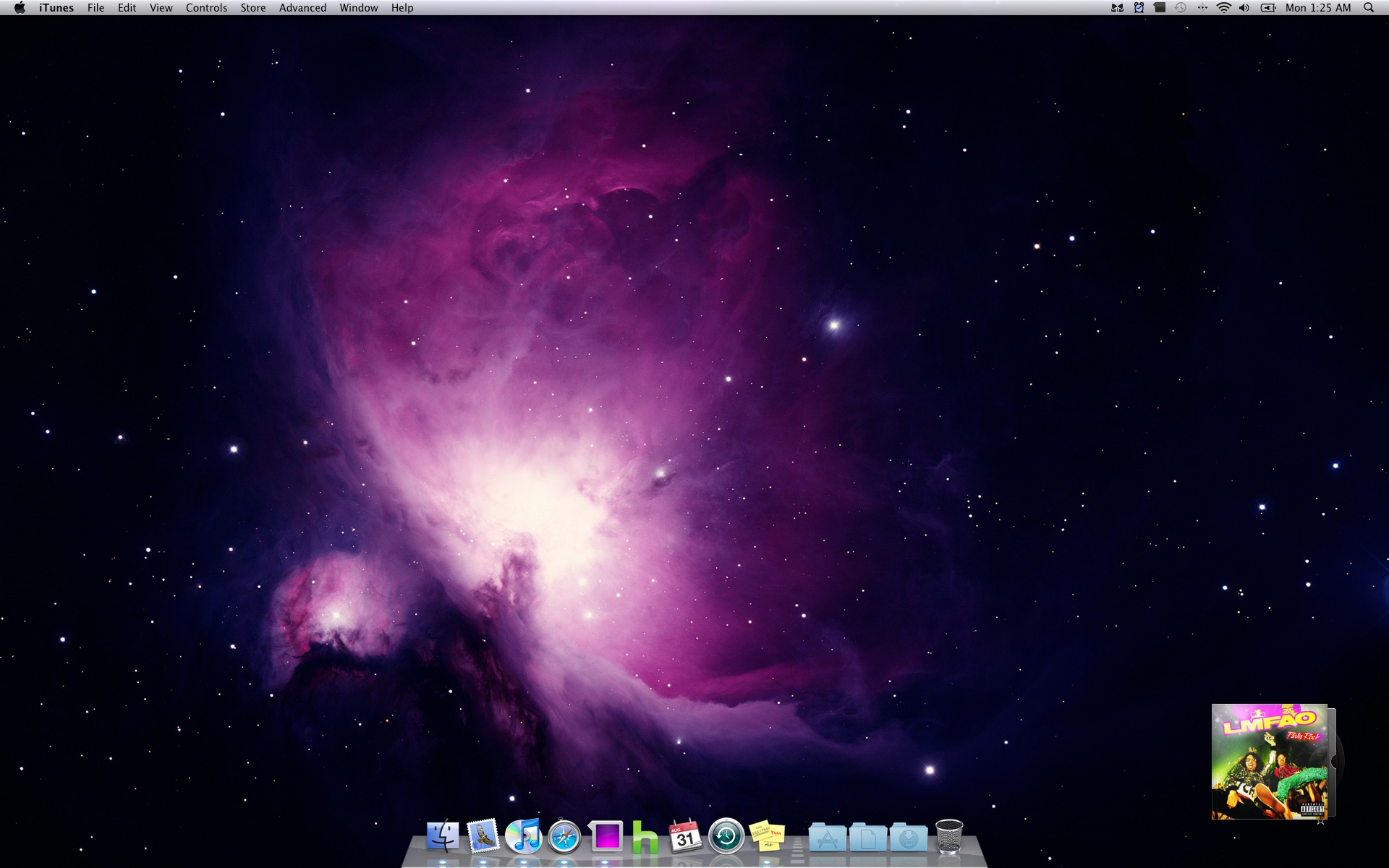
Task: Launch Time Machine from the Dock
Action: click(x=726, y=837)
